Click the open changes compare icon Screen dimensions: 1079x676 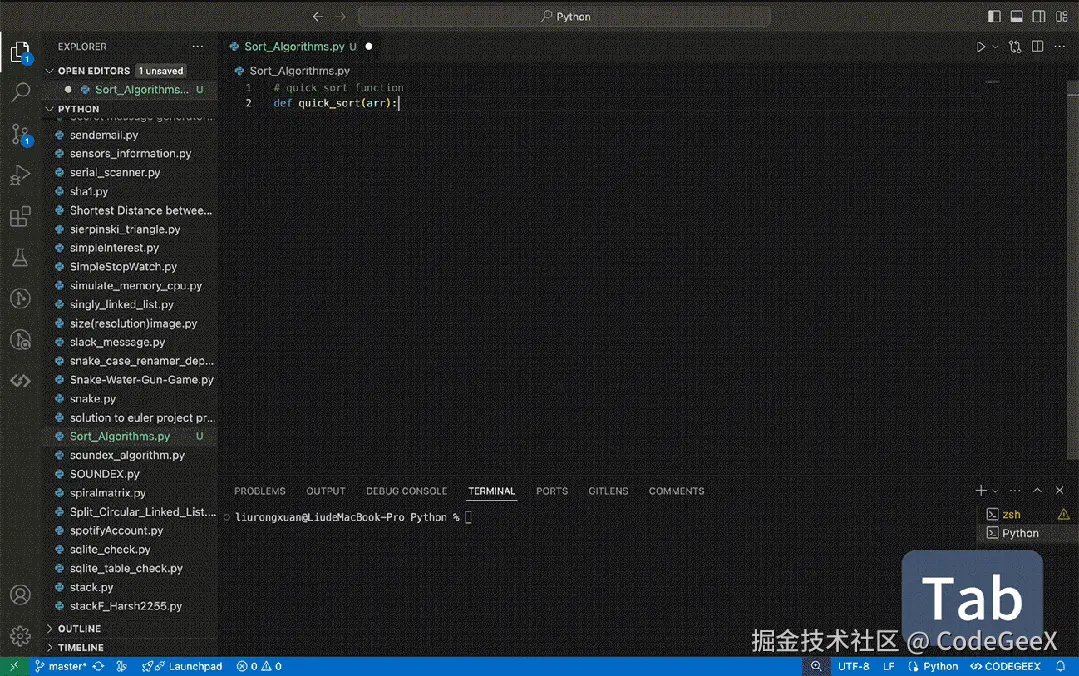1015,47
